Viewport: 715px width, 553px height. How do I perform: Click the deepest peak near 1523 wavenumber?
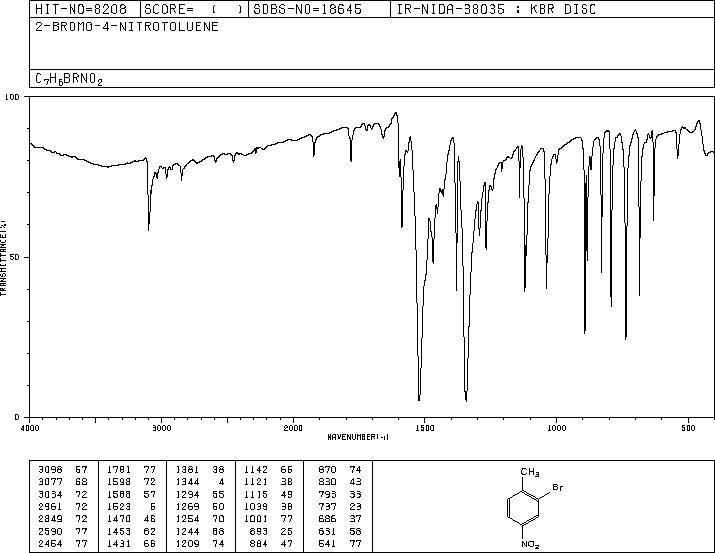(x=419, y=398)
